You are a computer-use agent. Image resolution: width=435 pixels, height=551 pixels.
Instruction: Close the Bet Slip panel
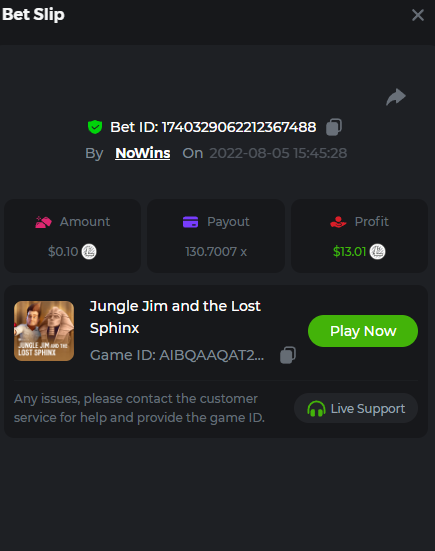[418, 15]
